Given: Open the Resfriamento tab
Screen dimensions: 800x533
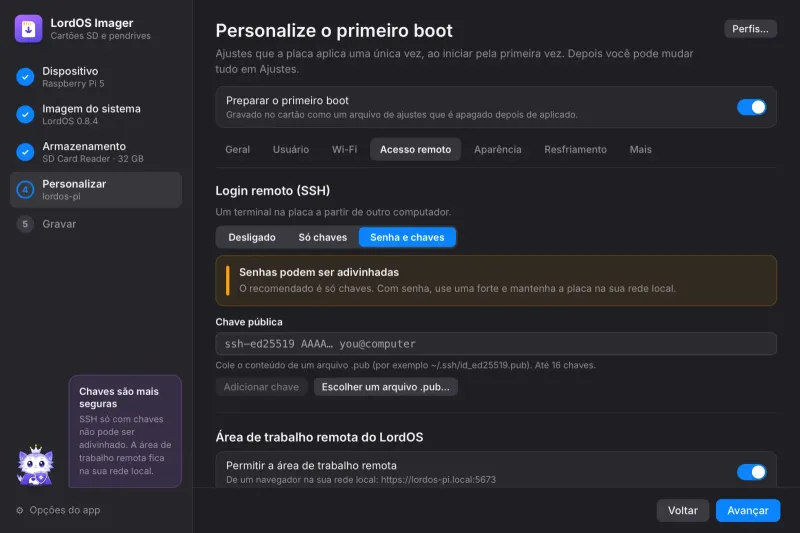Looking at the screenshot, I should tap(576, 149).
